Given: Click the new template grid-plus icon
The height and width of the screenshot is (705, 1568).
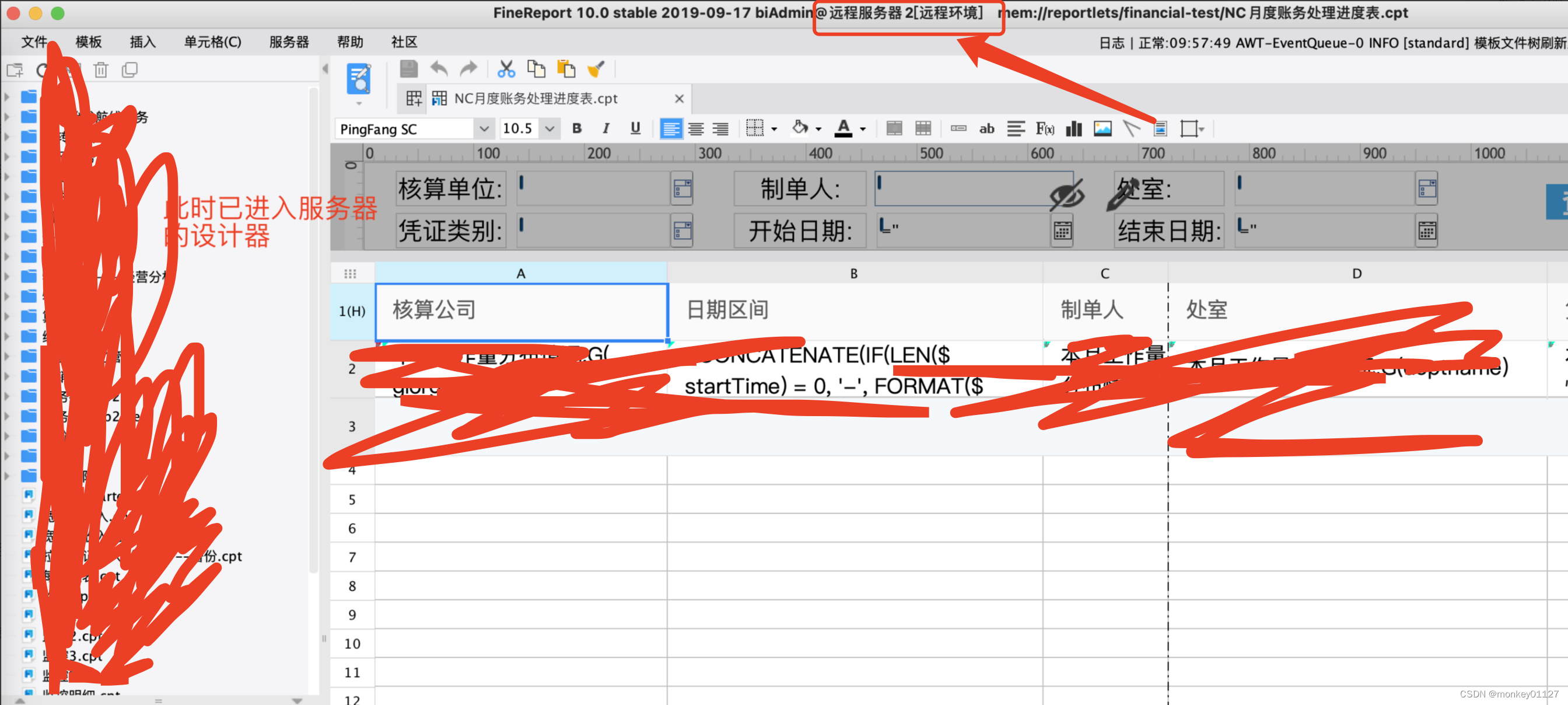Looking at the screenshot, I should pyautogui.click(x=414, y=99).
